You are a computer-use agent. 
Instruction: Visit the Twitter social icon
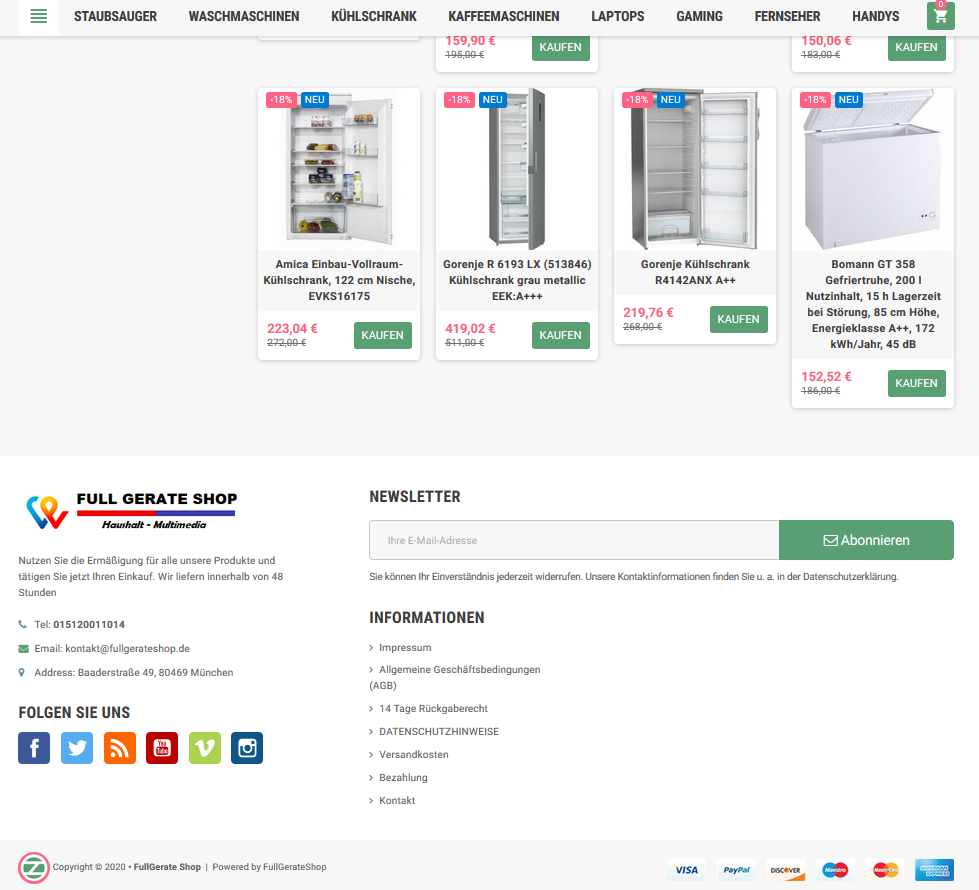click(x=77, y=748)
